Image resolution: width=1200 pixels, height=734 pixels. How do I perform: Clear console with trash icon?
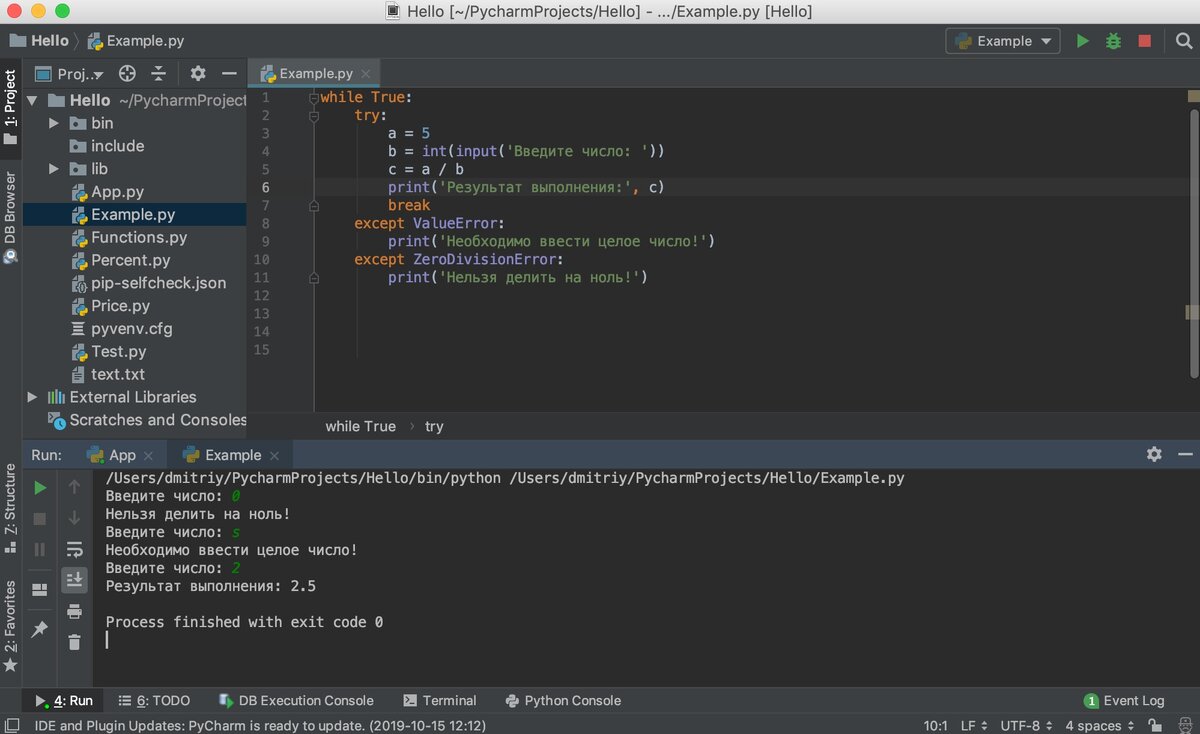click(75, 641)
